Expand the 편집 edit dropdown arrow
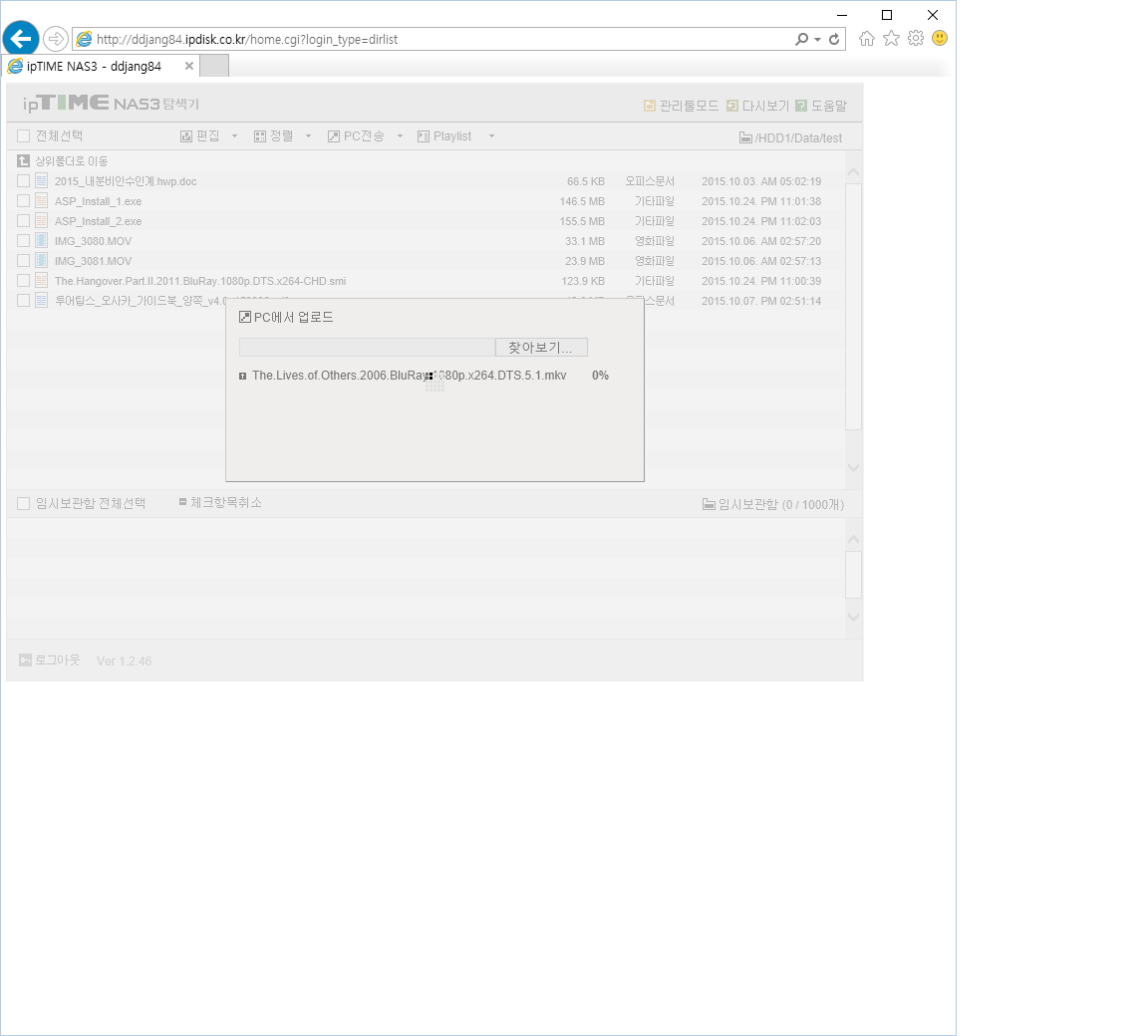Image resolution: width=1148 pixels, height=1036 pixels. [234, 136]
